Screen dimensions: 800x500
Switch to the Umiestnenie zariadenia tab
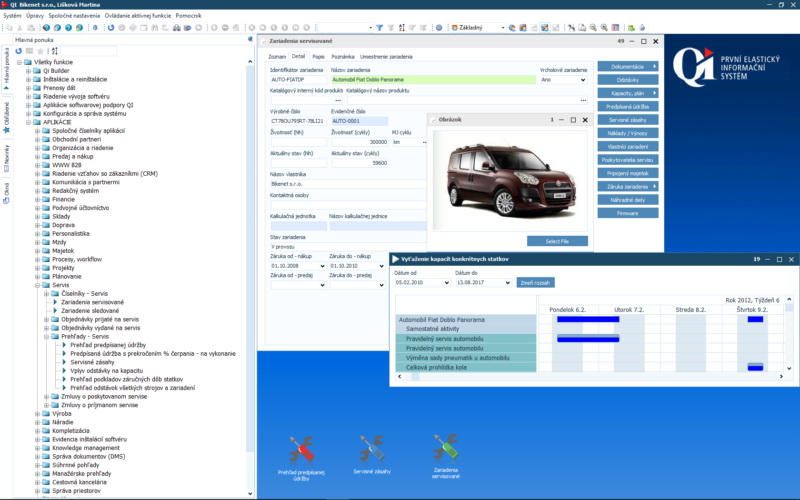(386, 57)
